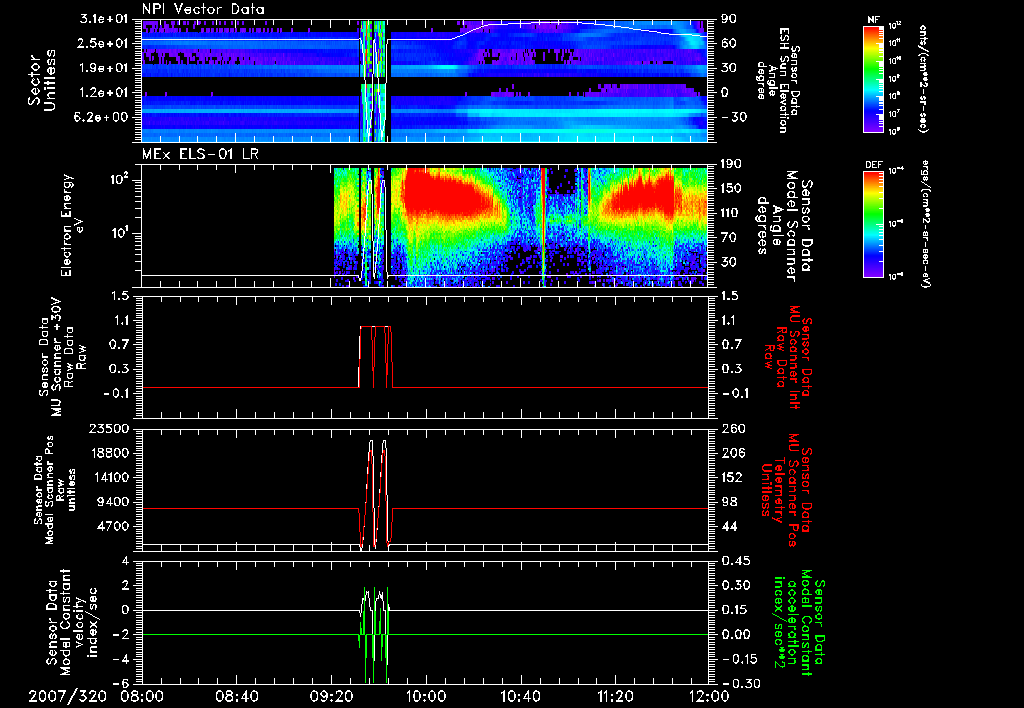Click the "2007/320" date label

tap(67, 696)
